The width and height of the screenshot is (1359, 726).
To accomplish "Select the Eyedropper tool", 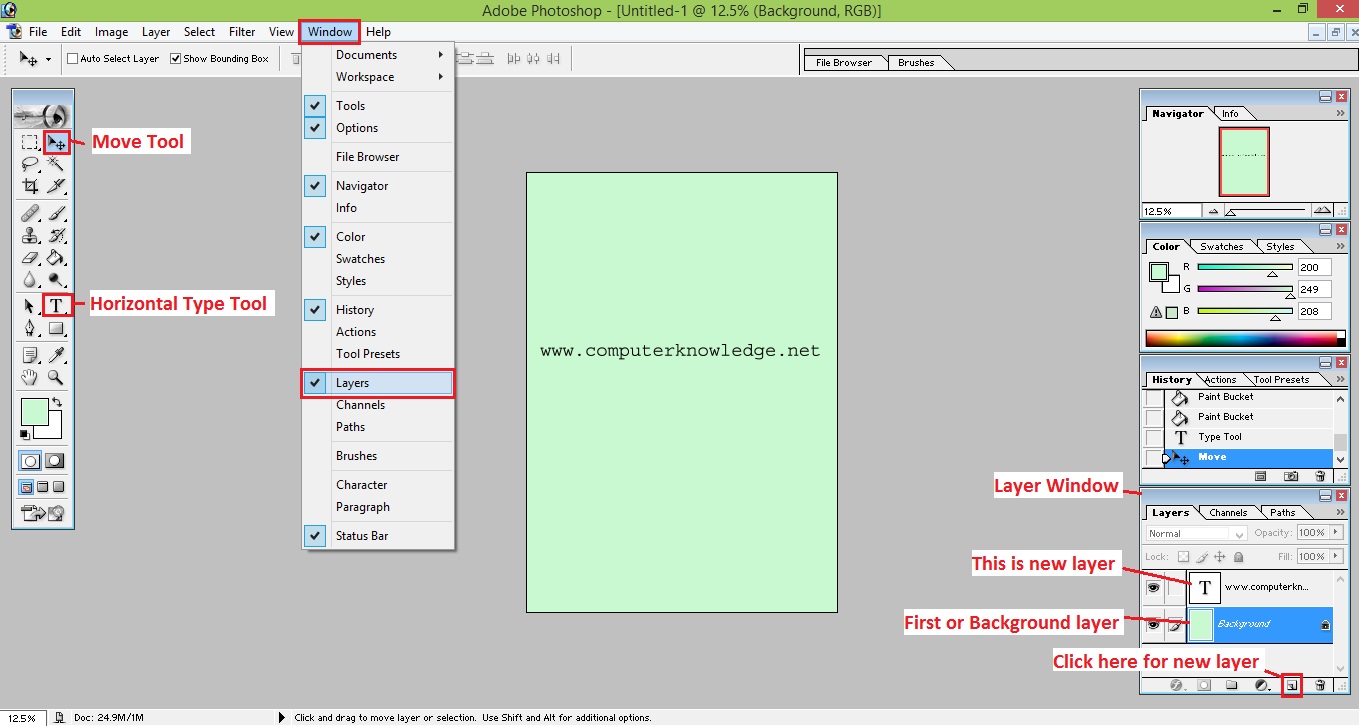I will (57, 355).
